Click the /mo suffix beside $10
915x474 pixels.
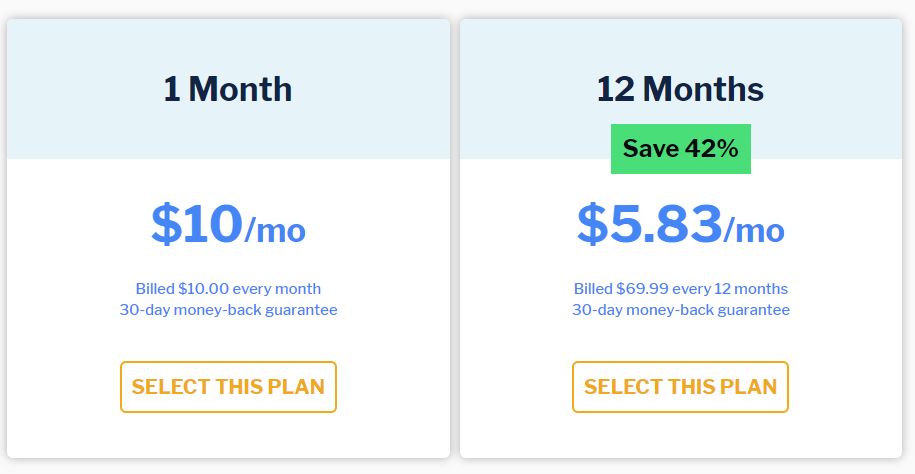tap(275, 230)
